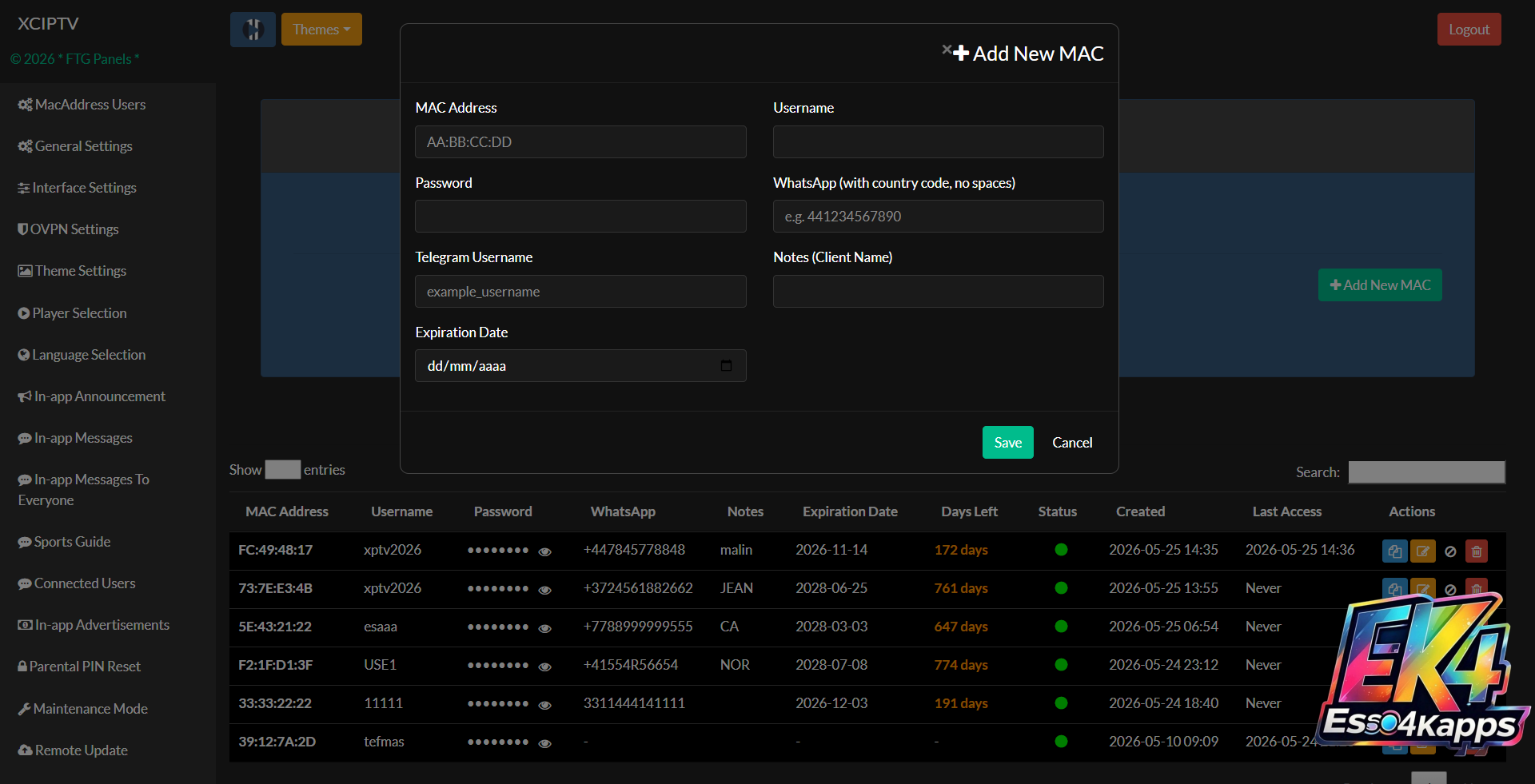
Task: Click the Maintenance Mode wrench icon
Action: click(24, 709)
